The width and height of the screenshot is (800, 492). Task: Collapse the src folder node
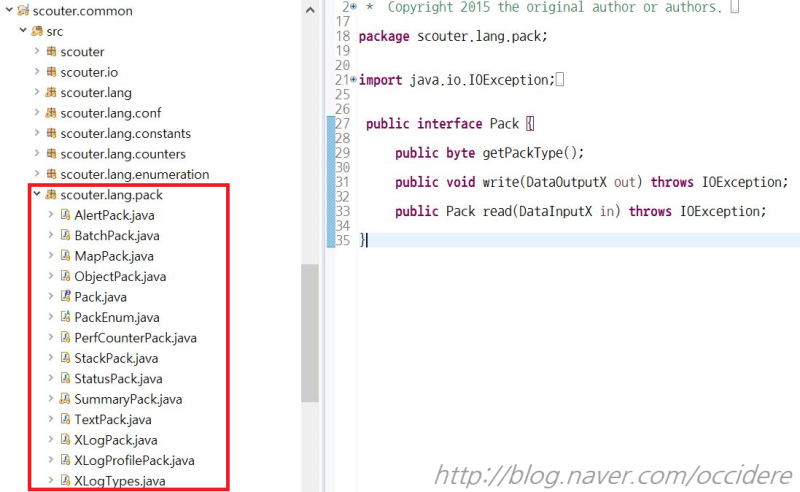pos(23,31)
